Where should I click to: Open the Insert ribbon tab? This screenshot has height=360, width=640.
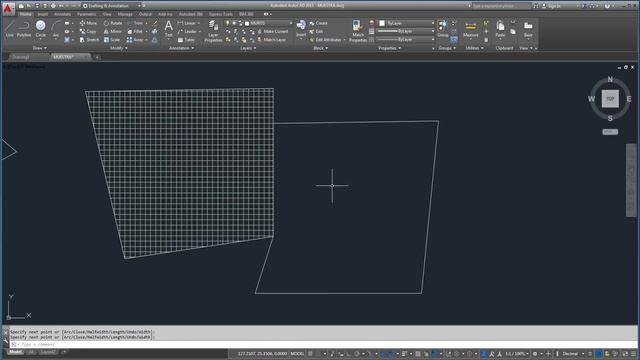pyautogui.click(x=42, y=14)
